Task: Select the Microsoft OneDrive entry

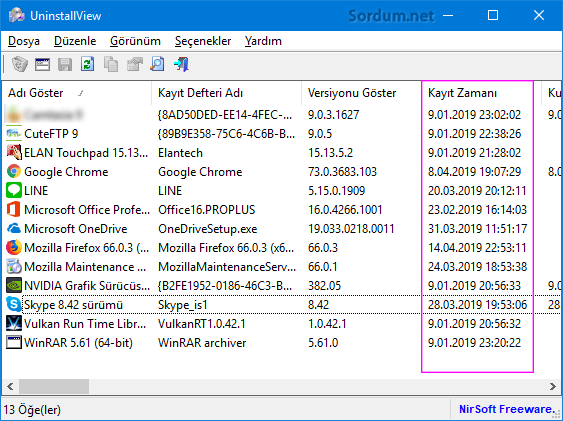Action: click(75, 229)
